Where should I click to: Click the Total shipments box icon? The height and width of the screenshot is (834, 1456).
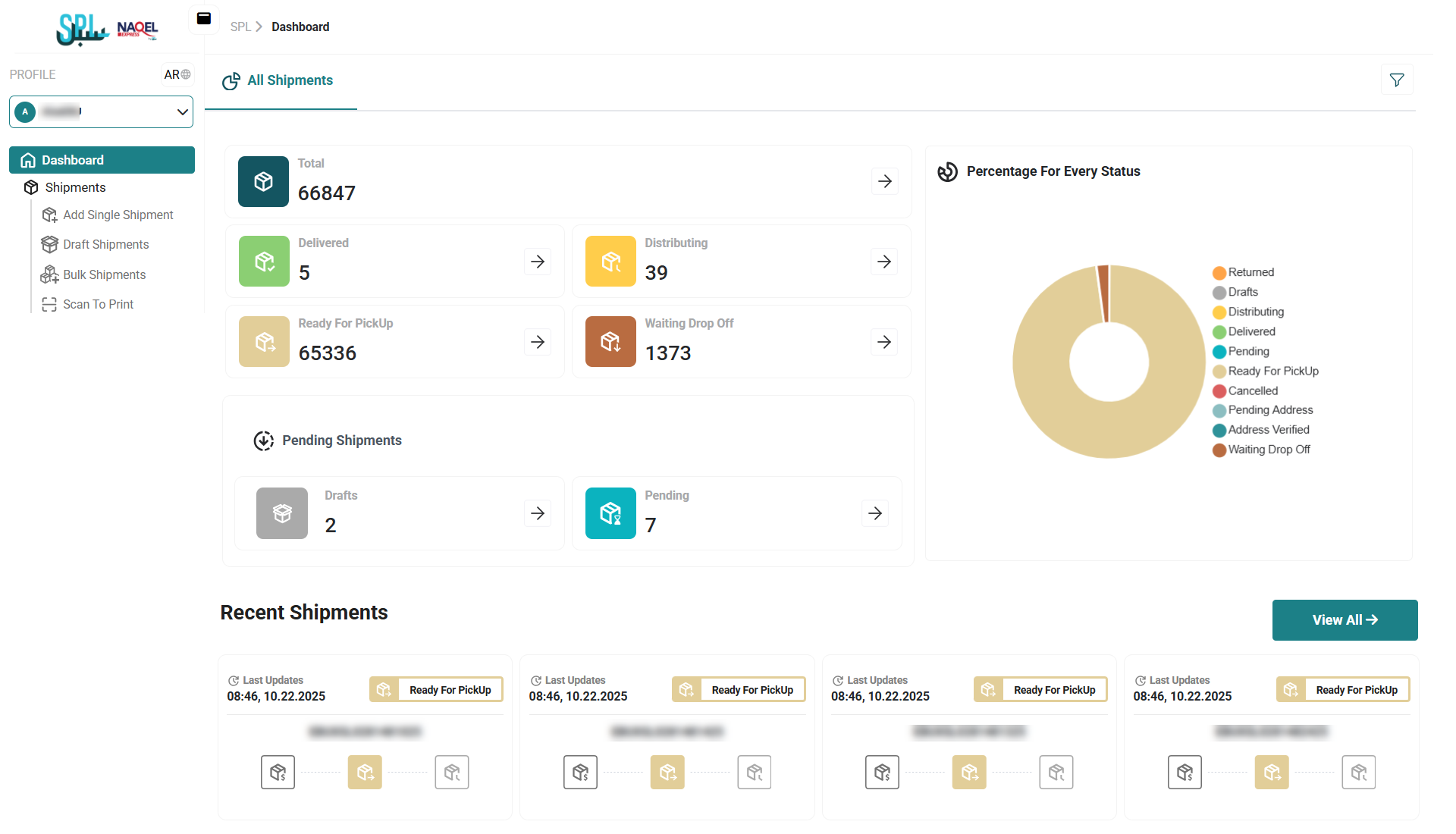point(263,181)
